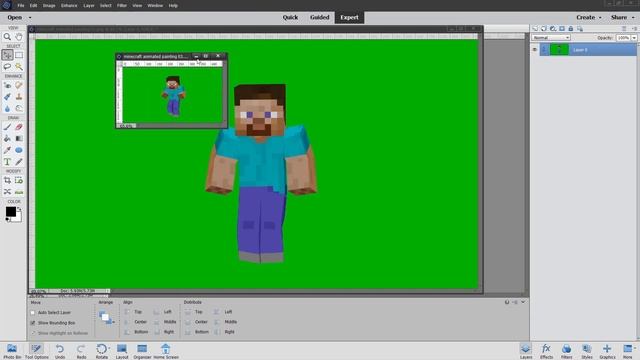This screenshot has height=360, width=640.
Task: Select the Crop tool
Action: pos(7,180)
